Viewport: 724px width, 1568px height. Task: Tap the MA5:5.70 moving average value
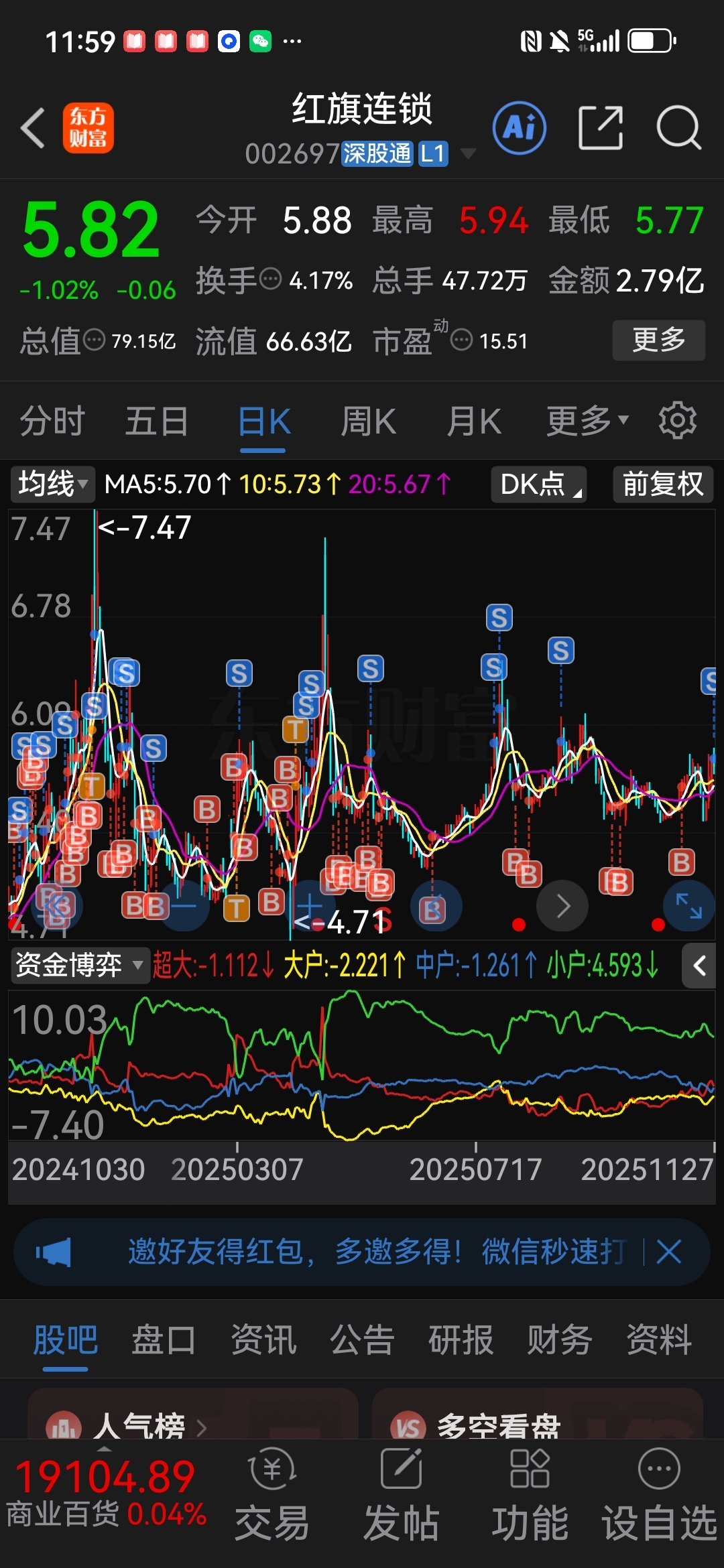(168, 484)
